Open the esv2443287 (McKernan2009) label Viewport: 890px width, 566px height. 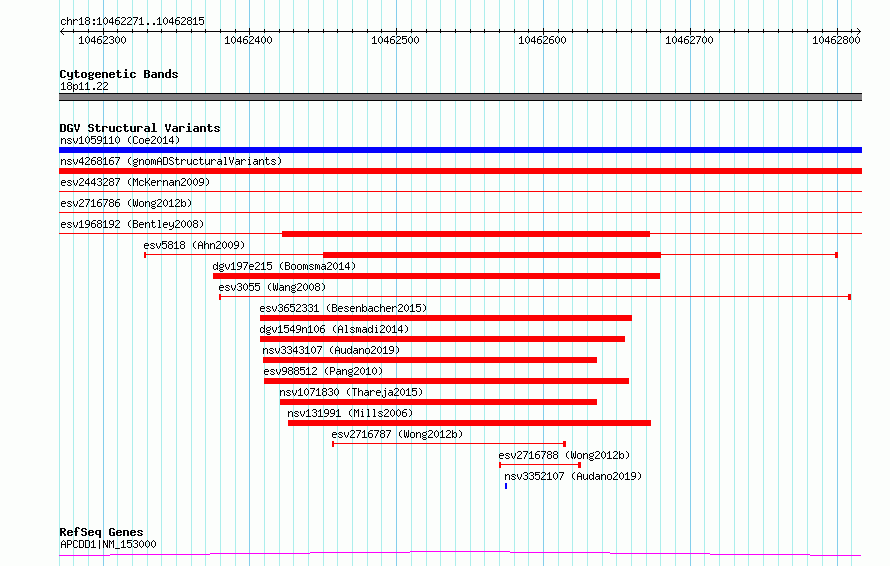tap(135, 182)
